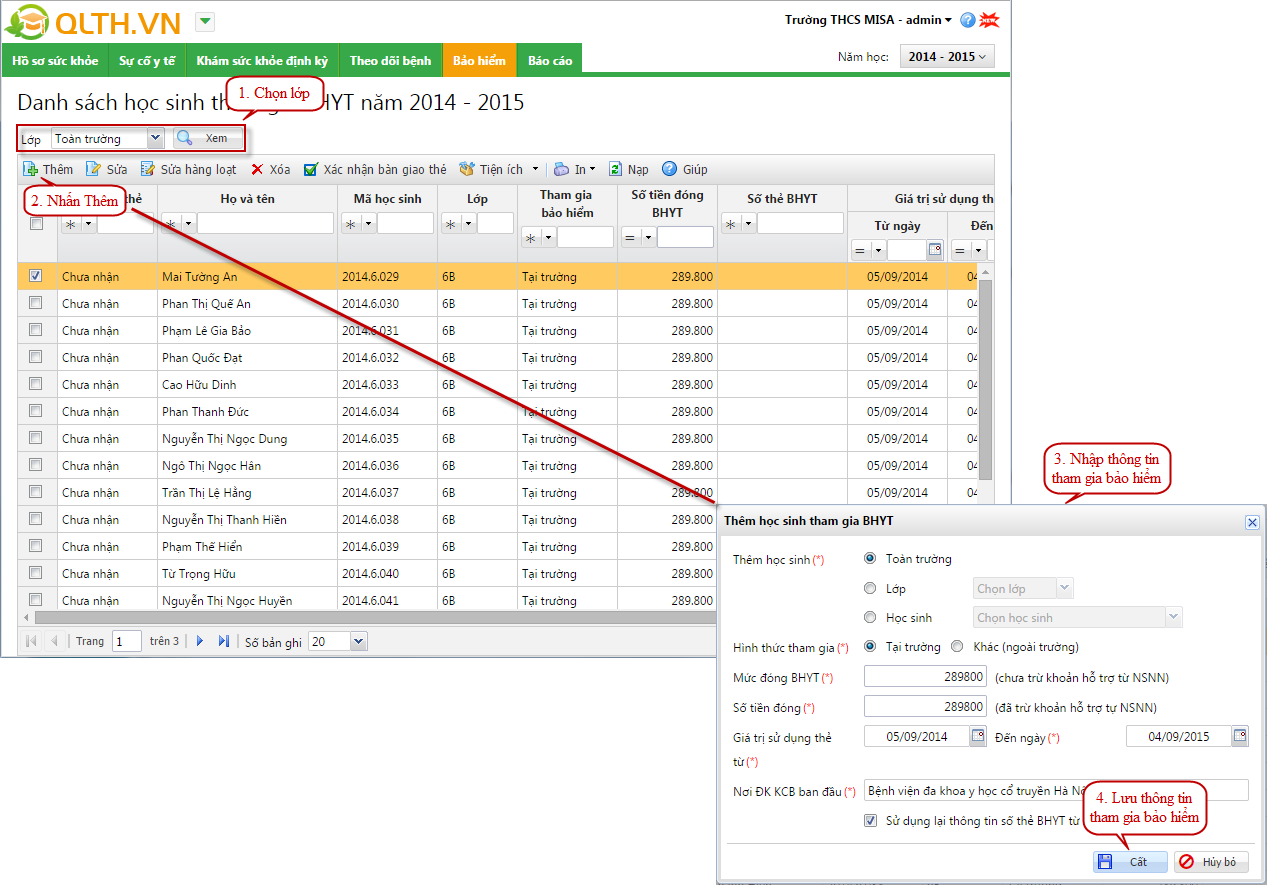Image resolution: width=1271 pixels, height=886 pixels.
Task: Select the Lớp radio button in dialog
Action: click(870, 589)
